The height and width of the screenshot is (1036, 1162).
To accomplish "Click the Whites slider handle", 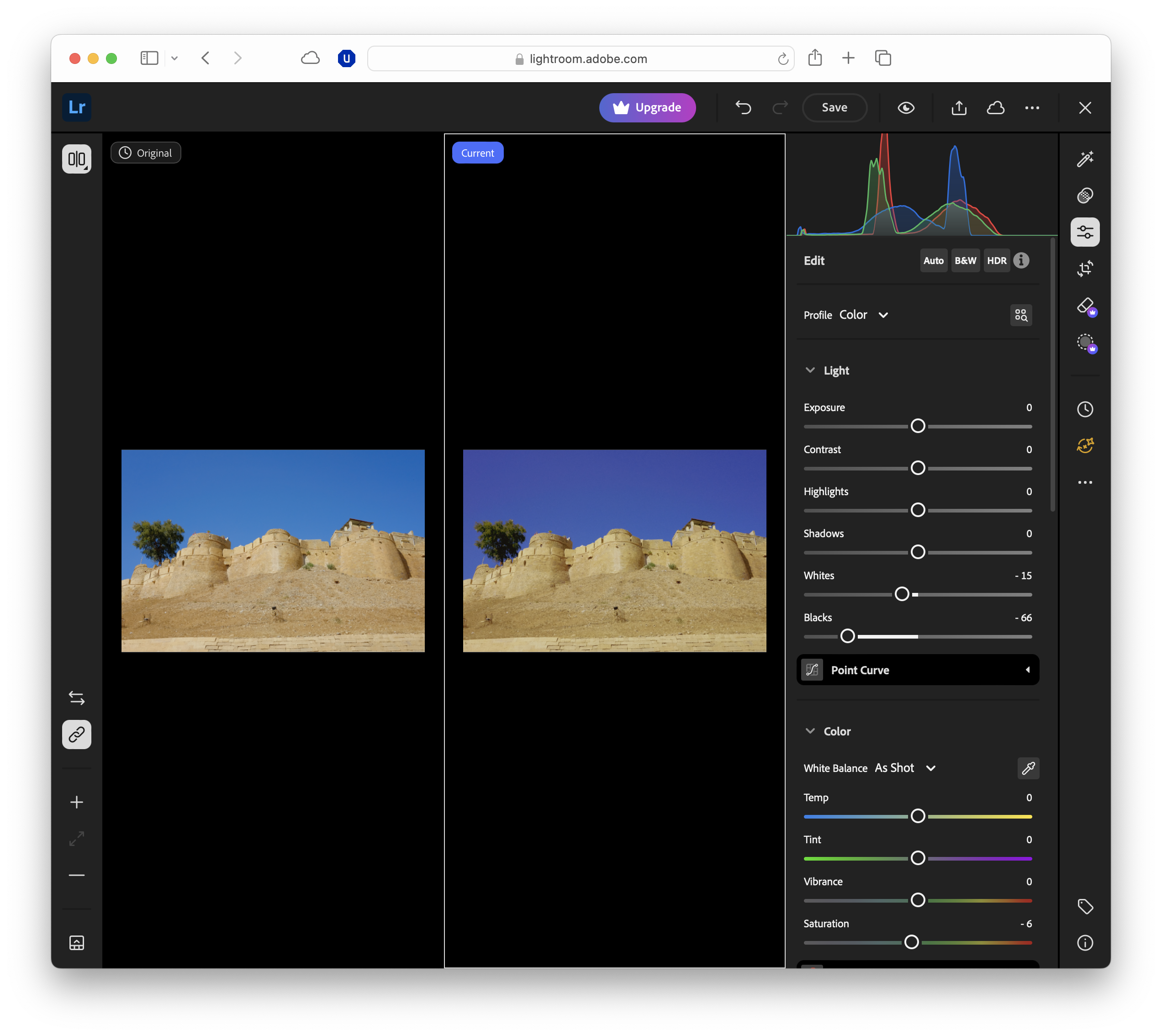I will [x=901, y=594].
